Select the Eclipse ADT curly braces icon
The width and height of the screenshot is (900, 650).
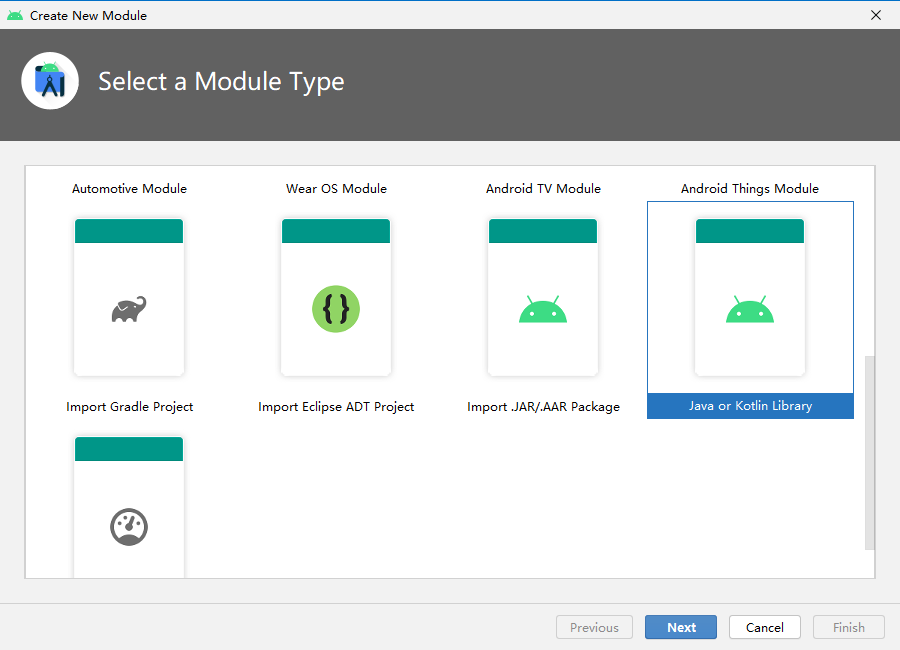click(x=336, y=309)
